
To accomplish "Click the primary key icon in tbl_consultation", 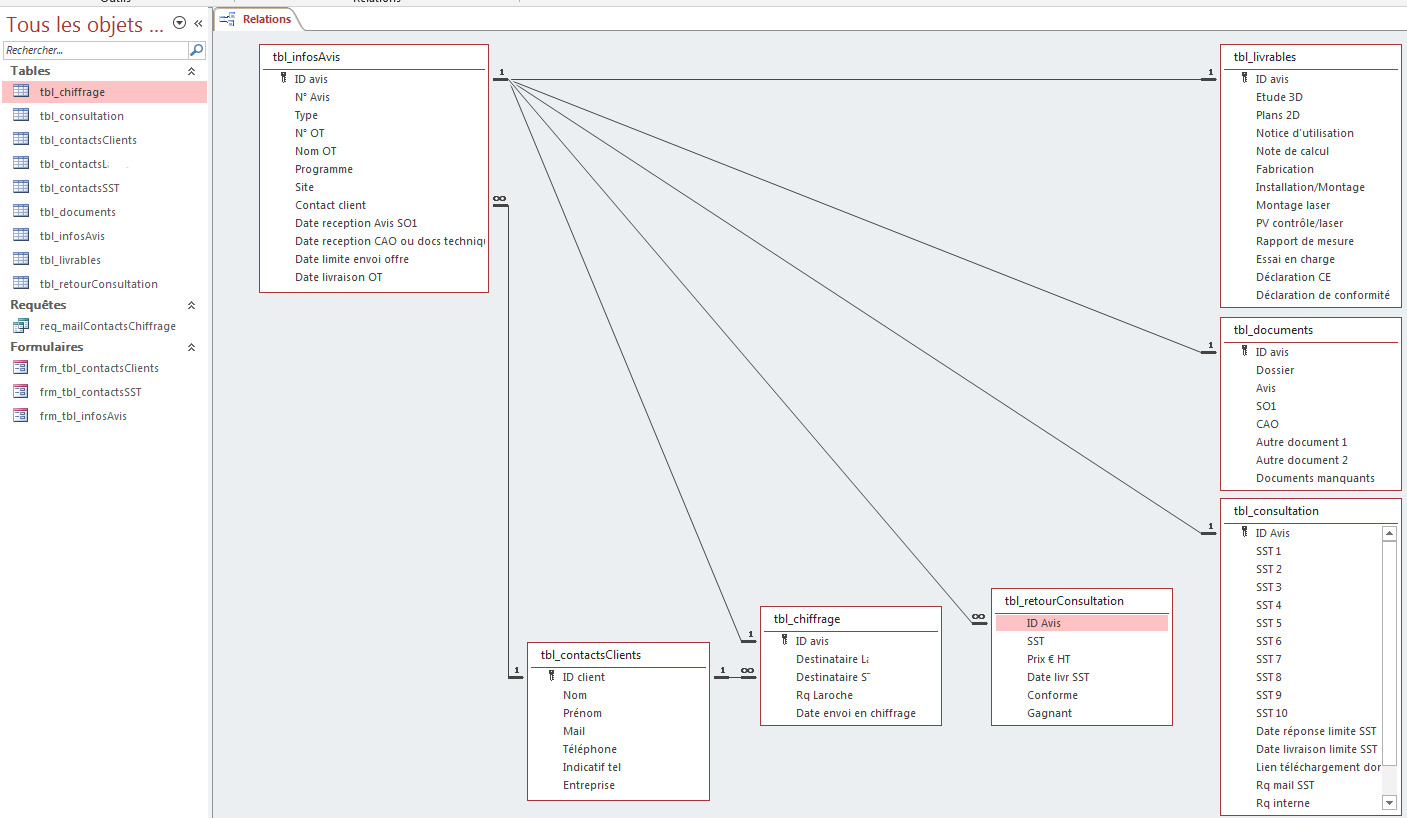I will click(1245, 532).
